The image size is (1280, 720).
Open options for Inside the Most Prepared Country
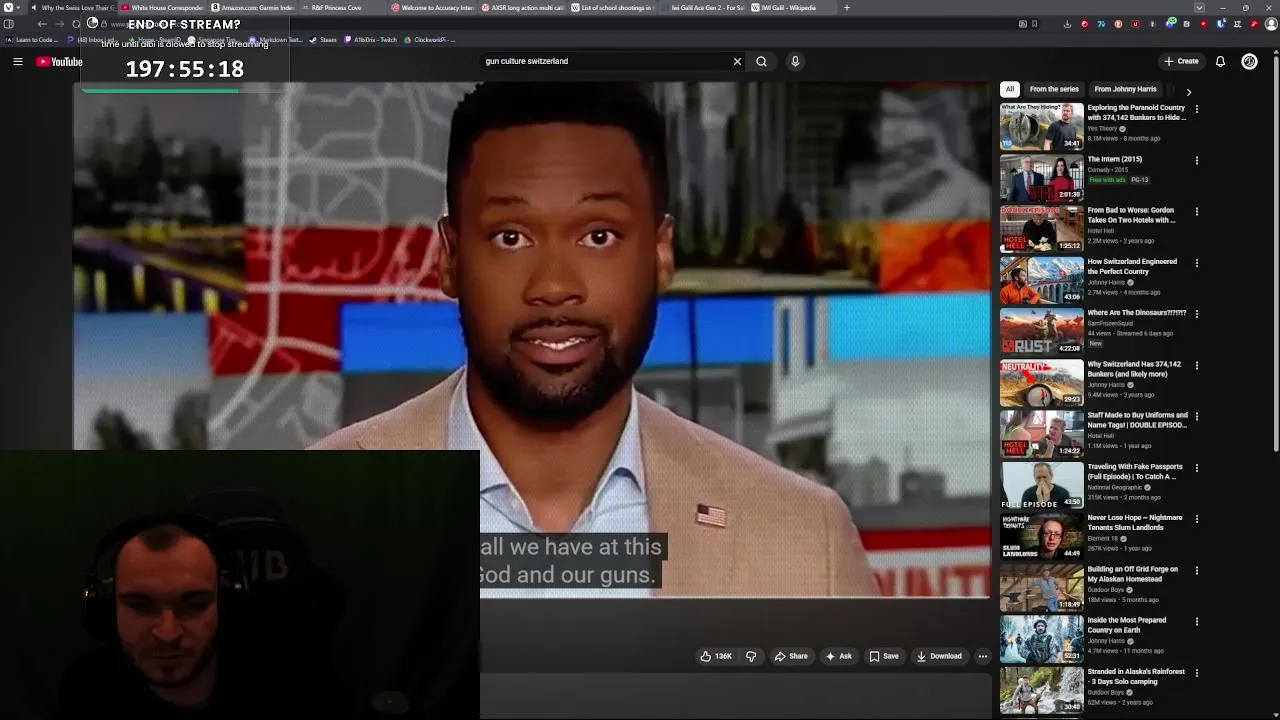point(1196,621)
